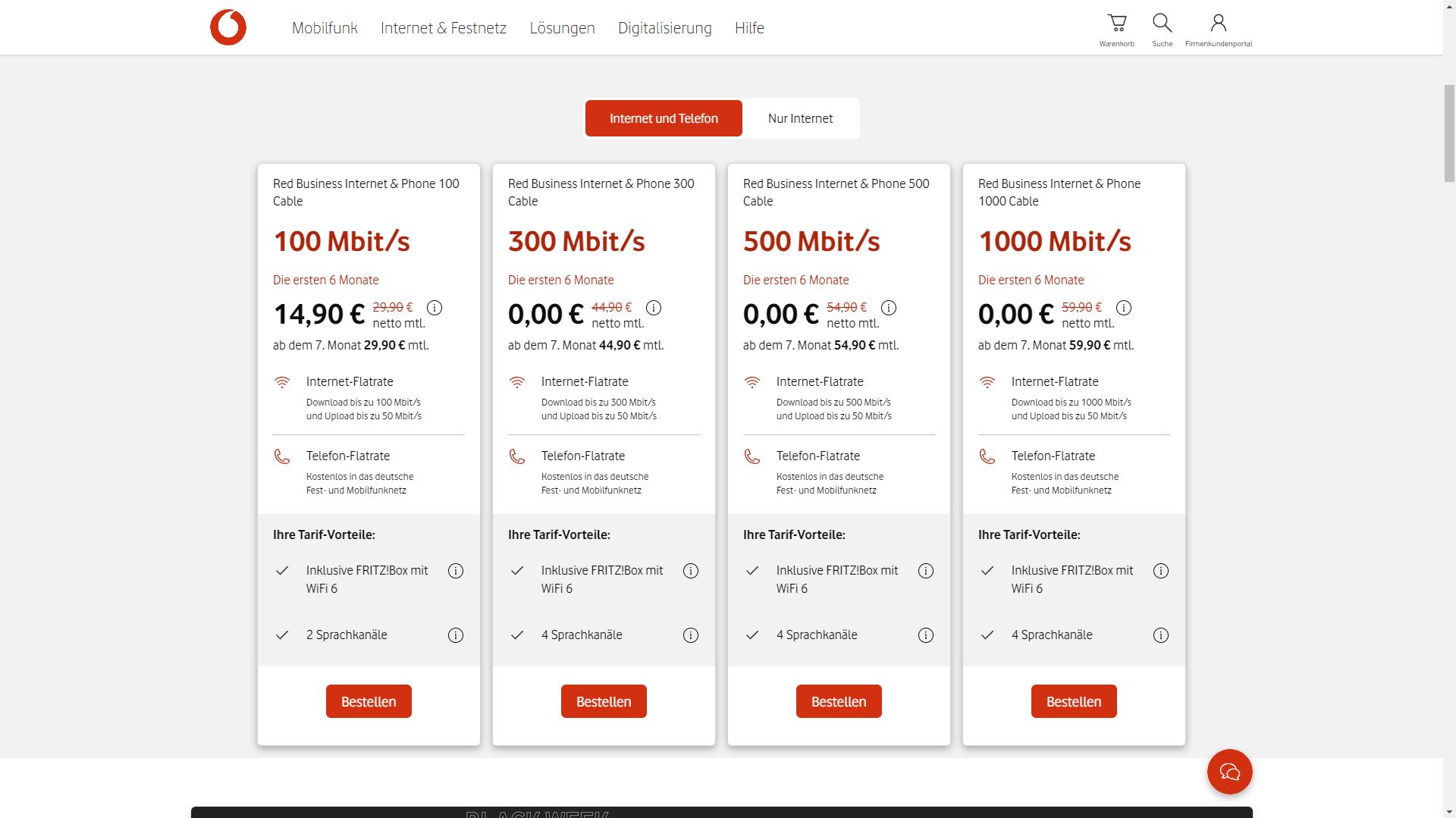Open FRITZ!Box info in 100 Cable card
1456x818 pixels.
coord(456,571)
